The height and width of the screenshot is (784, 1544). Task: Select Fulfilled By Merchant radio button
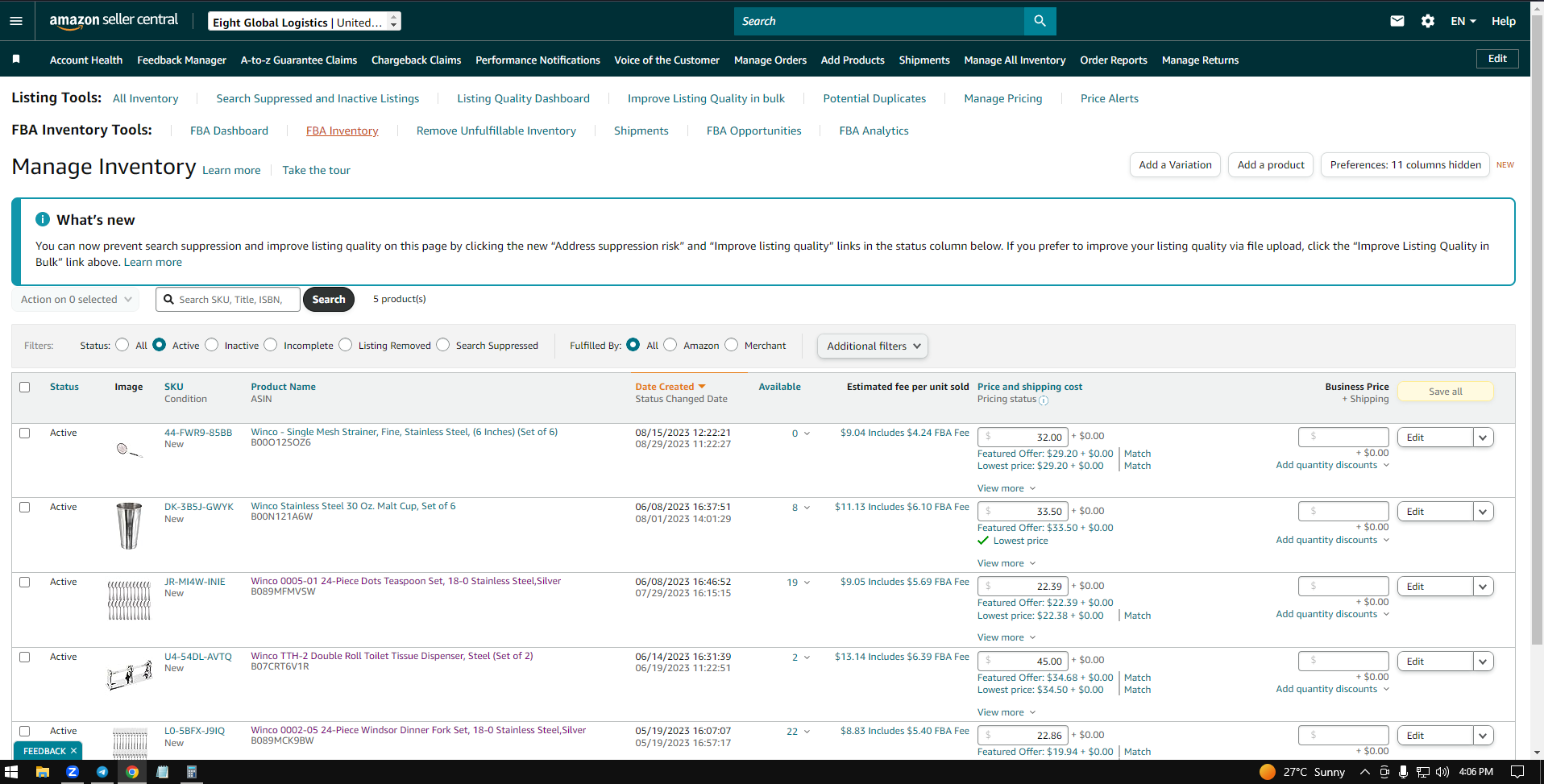coord(732,345)
